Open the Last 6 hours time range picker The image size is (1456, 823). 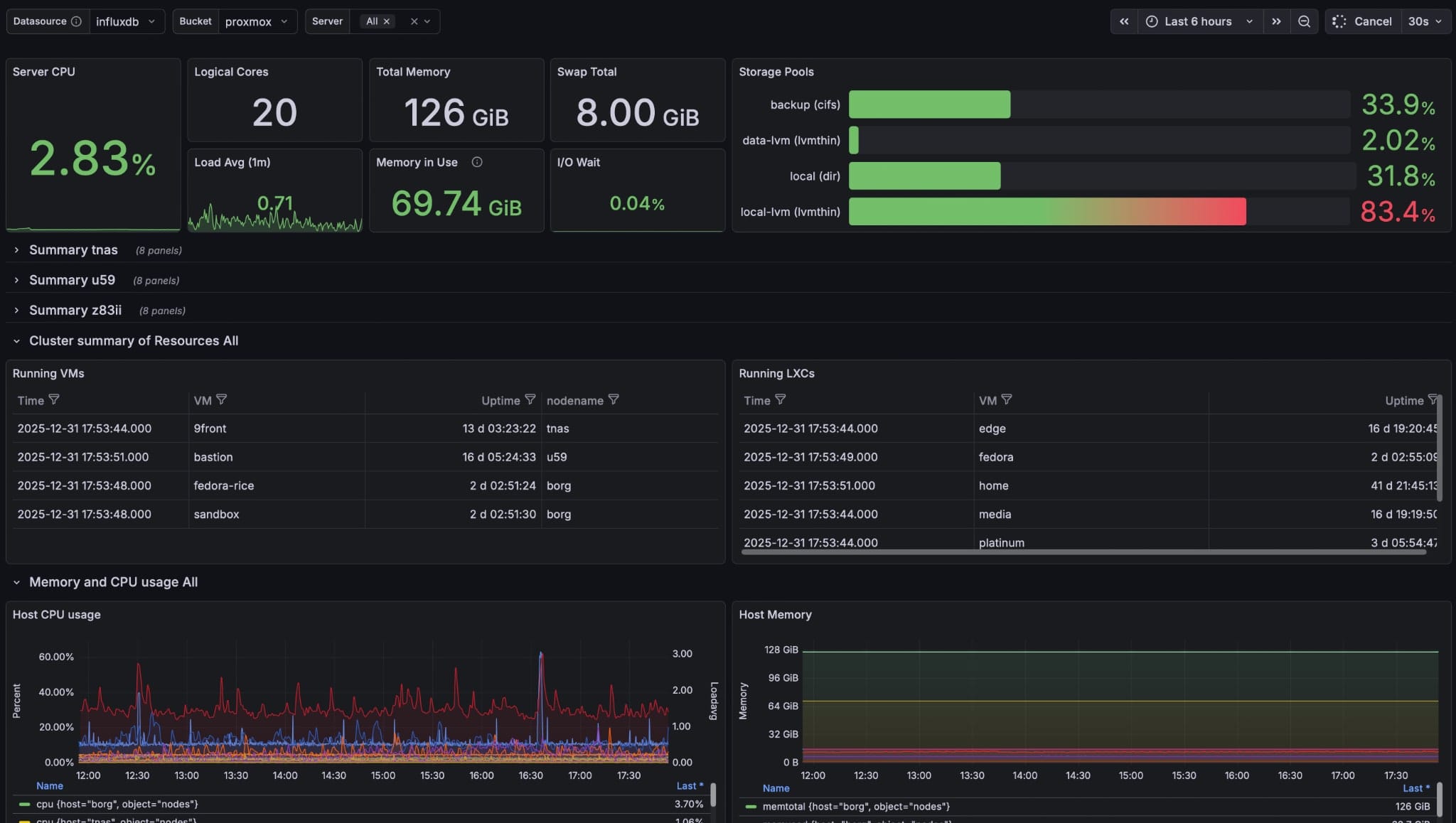[x=1199, y=21]
